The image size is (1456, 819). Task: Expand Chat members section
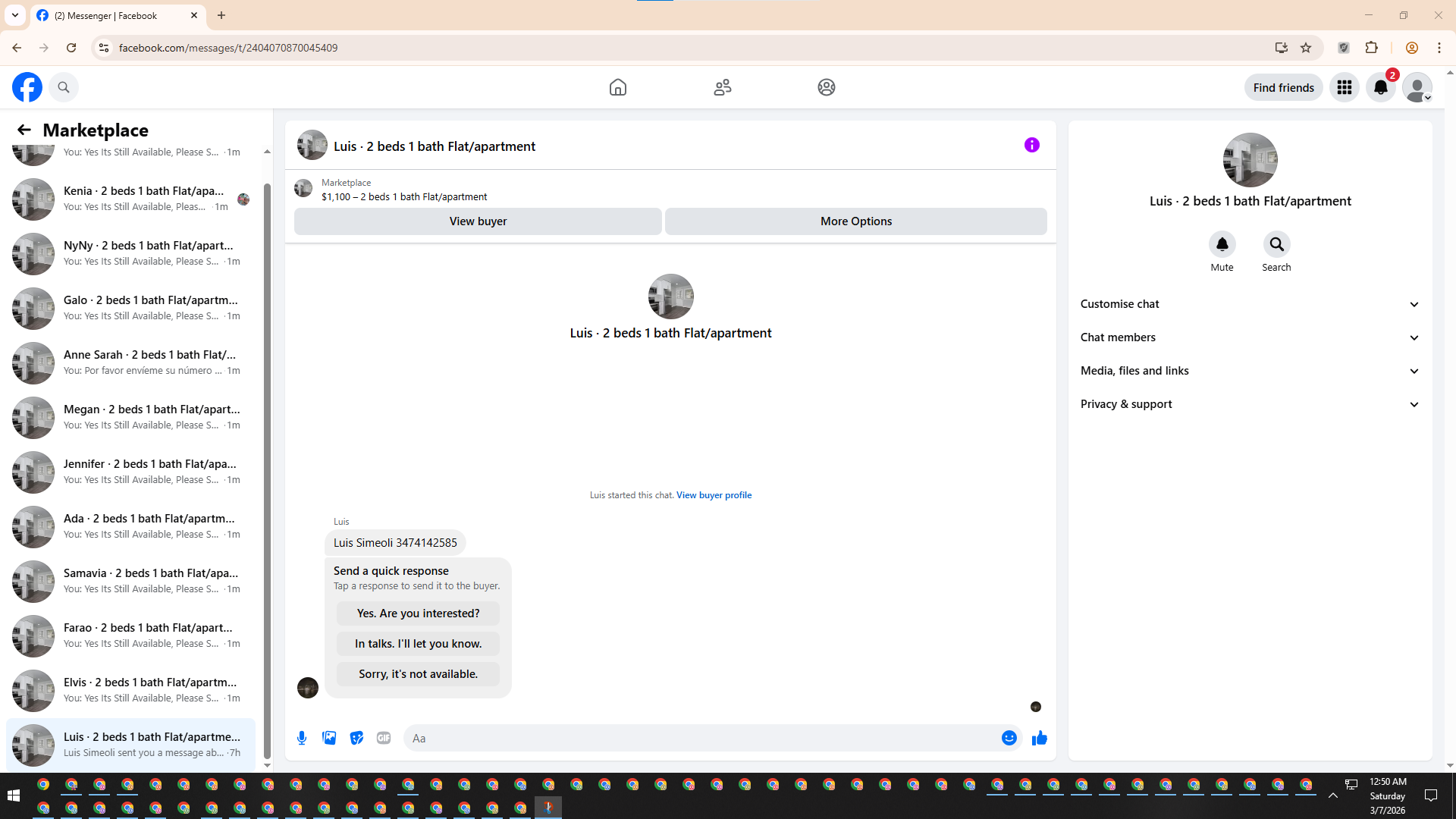1249,337
